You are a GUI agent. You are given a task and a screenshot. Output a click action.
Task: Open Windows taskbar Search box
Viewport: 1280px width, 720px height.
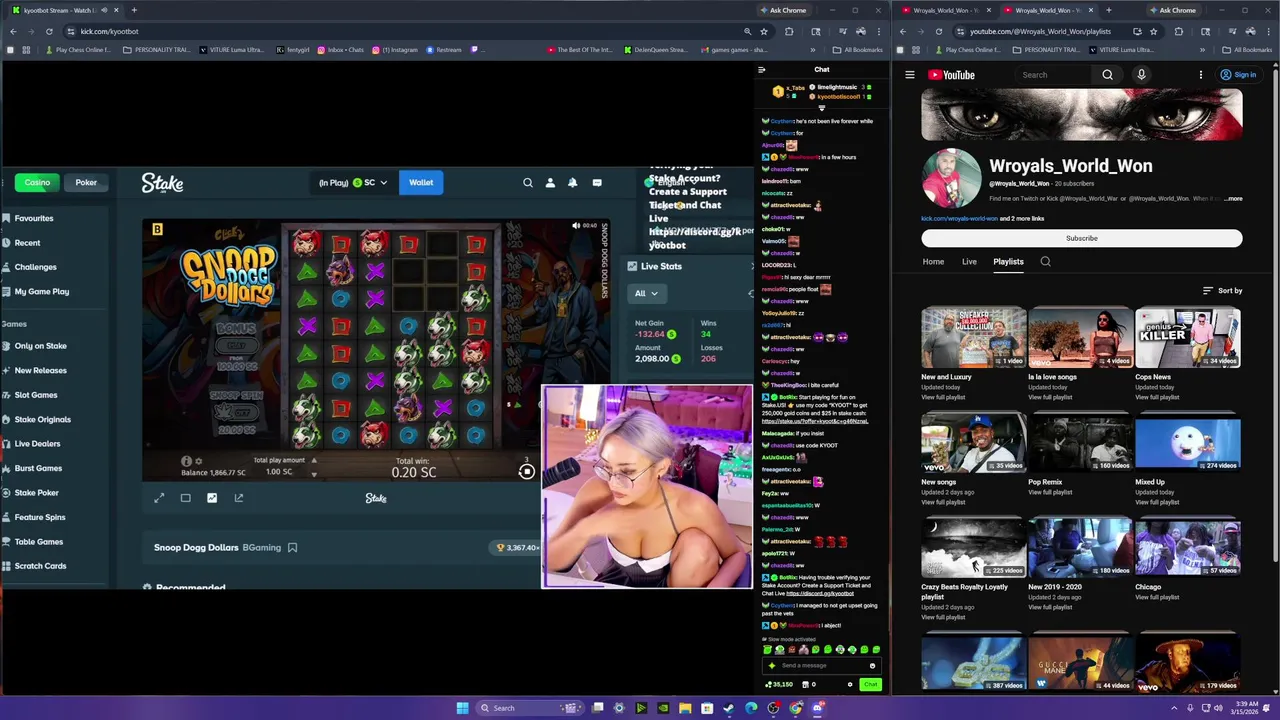pyautogui.click(x=528, y=708)
